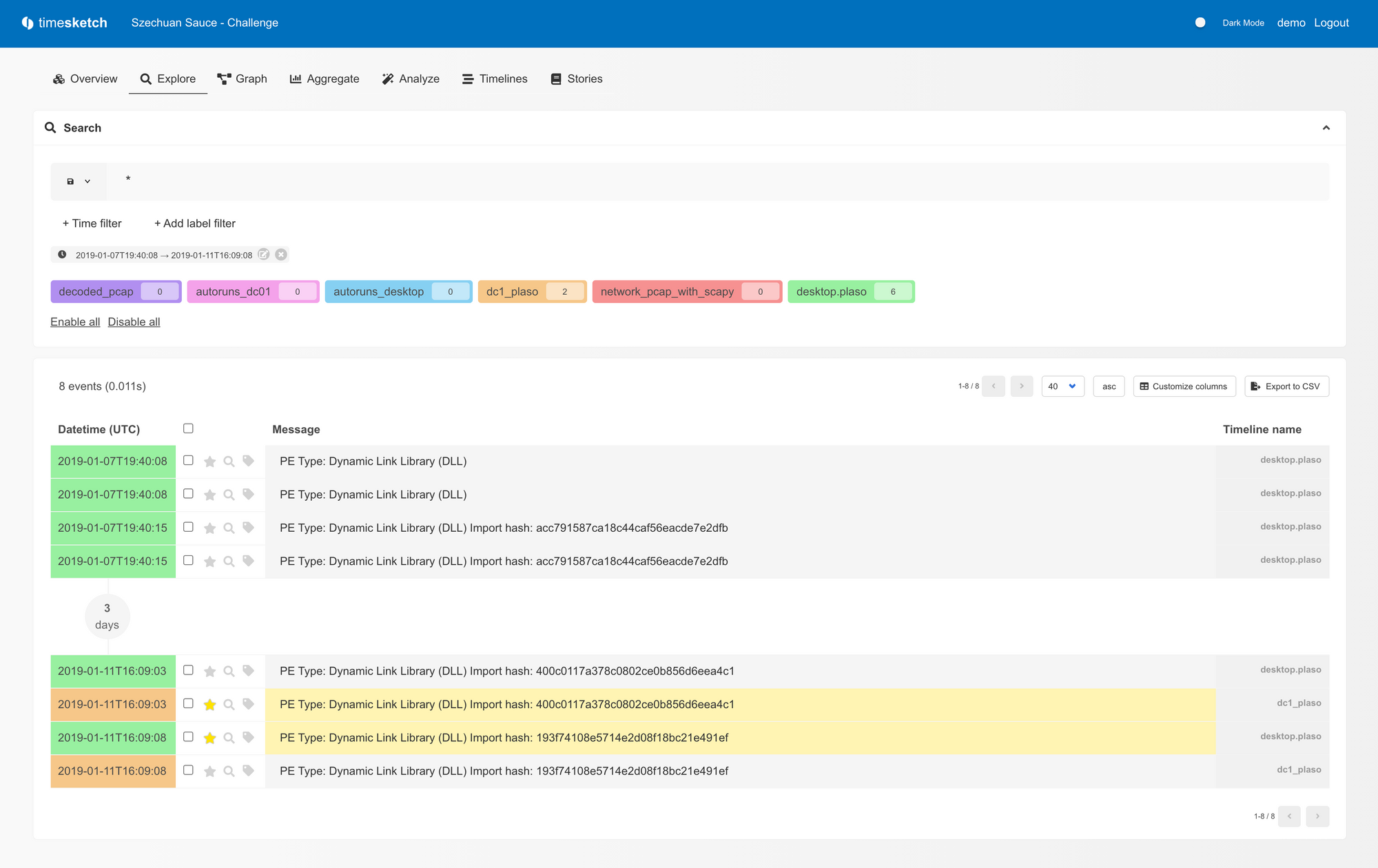Edit the time range filter chip
Image resolution: width=1378 pixels, height=868 pixels.
pos(264,255)
